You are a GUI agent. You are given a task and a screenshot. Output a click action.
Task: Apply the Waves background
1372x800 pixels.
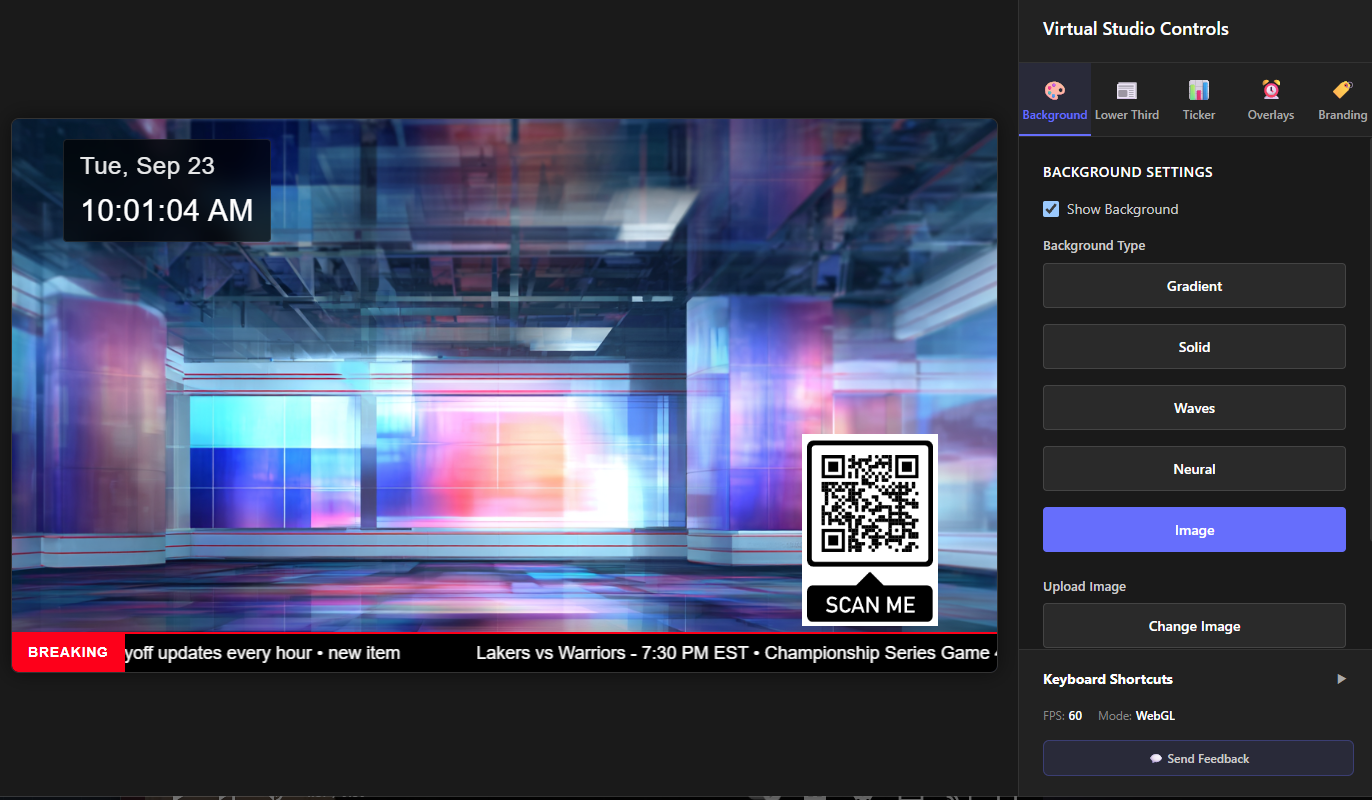coord(1194,407)
